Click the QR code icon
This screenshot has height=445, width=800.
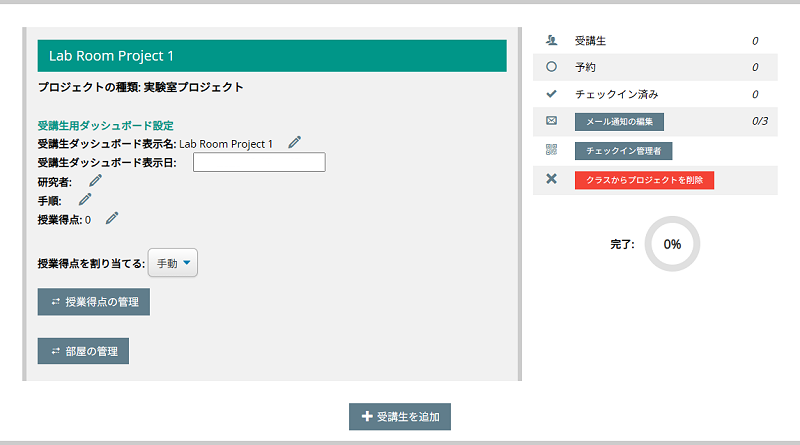coord(551,150)
